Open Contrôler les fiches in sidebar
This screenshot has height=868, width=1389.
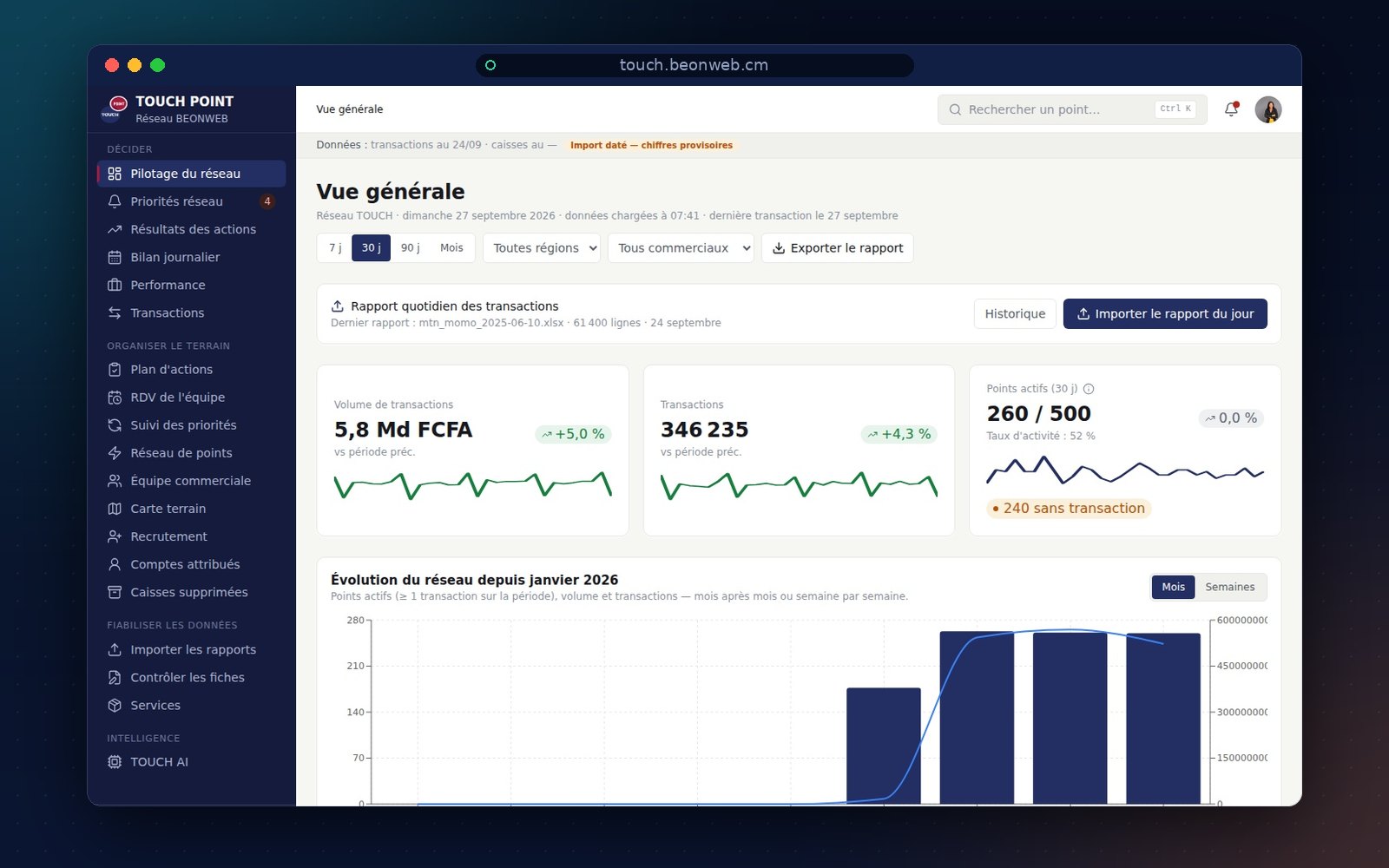[x=191, y=677]
